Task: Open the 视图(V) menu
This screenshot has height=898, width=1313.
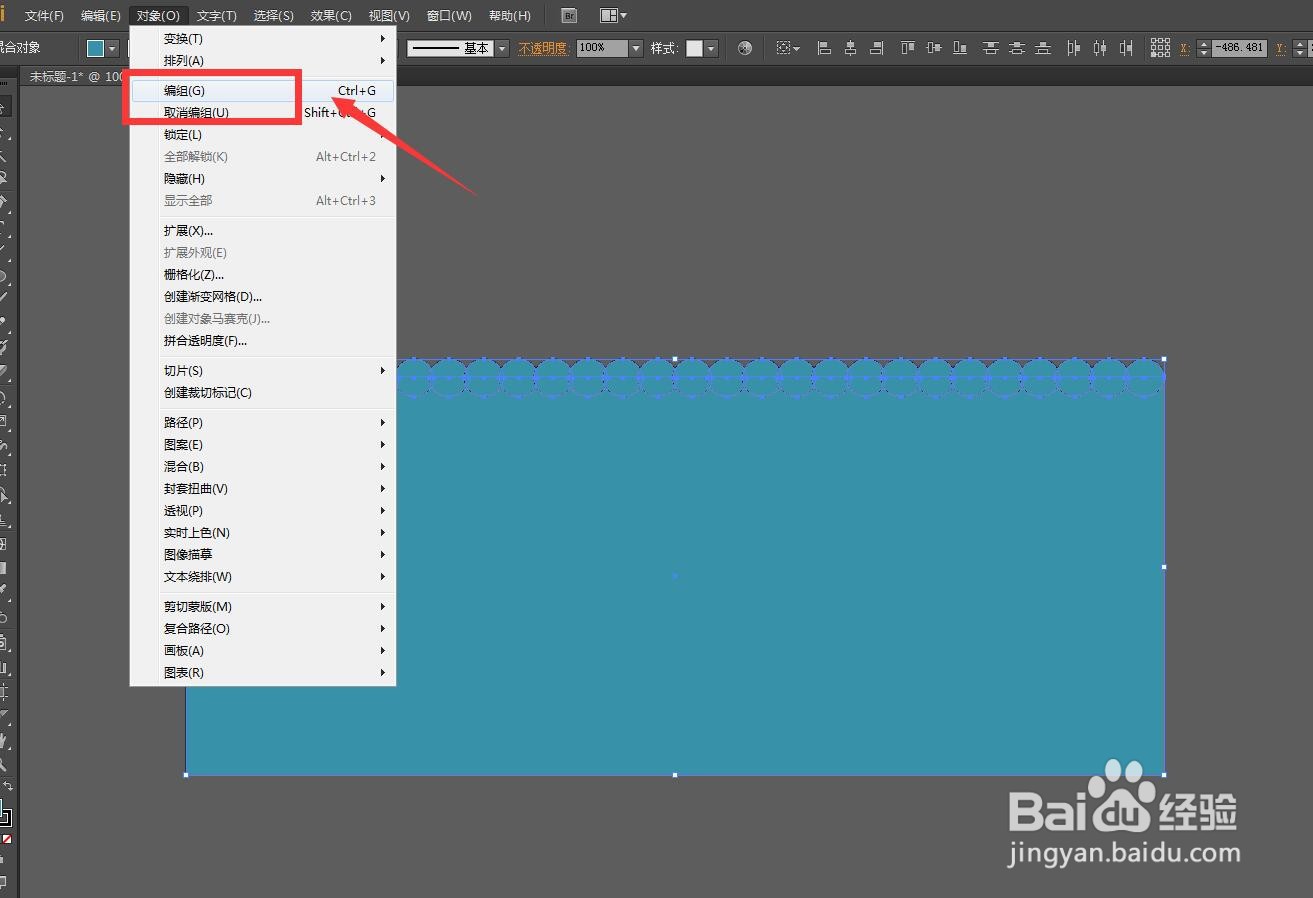Action: tap(389, 16)
